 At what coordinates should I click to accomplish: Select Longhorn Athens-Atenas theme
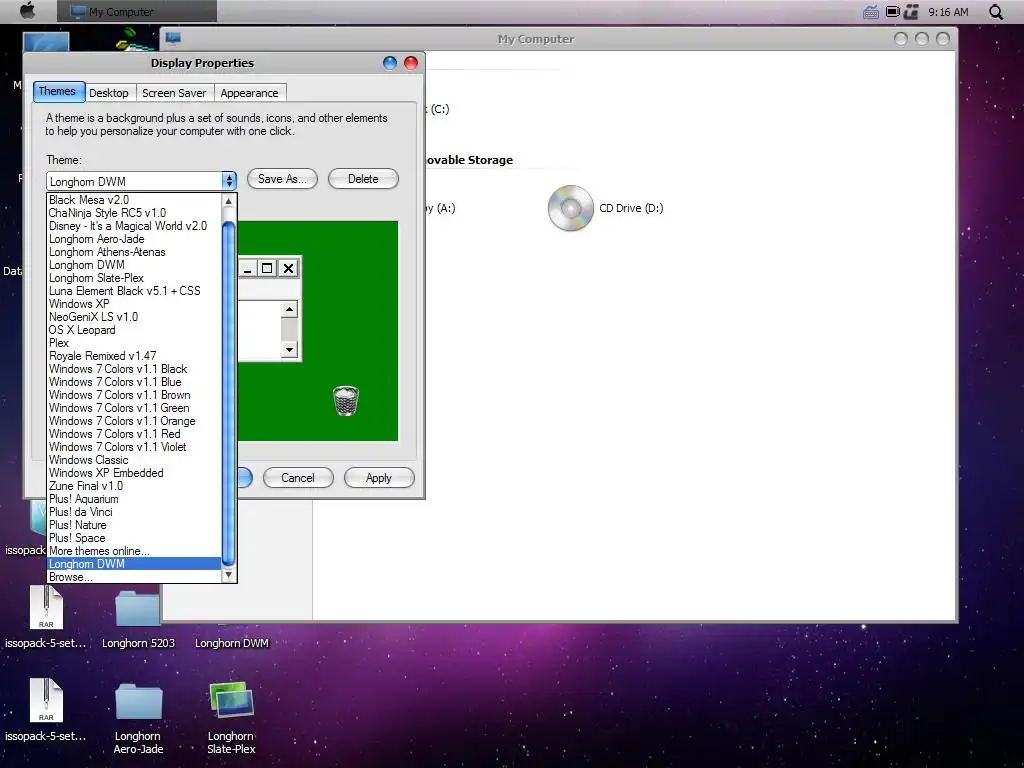(135, 252)
